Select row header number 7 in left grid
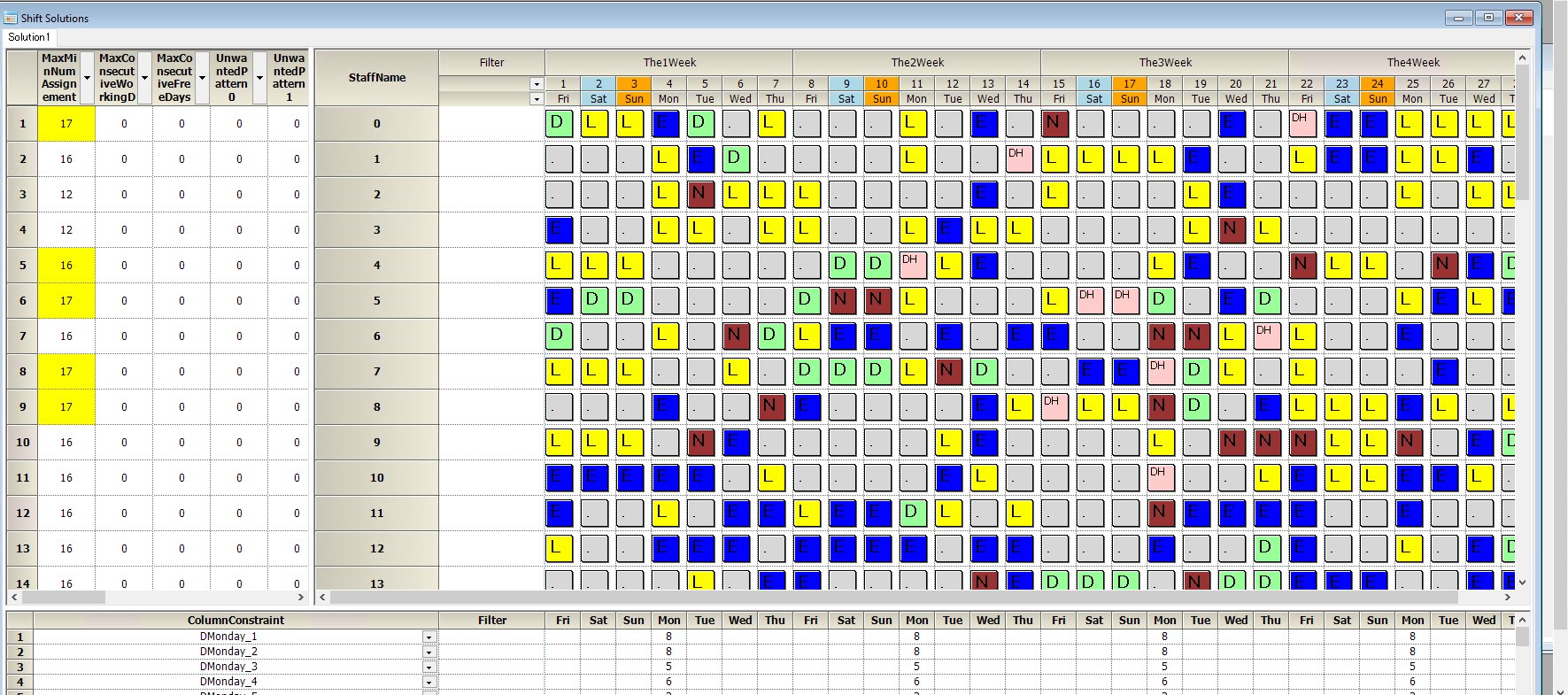 [x=23, y=336]
